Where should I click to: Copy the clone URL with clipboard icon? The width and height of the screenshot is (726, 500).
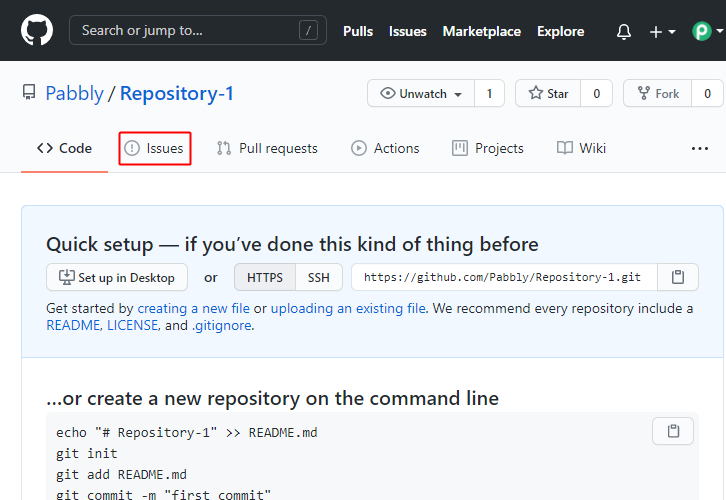click(x=678, y=277)
